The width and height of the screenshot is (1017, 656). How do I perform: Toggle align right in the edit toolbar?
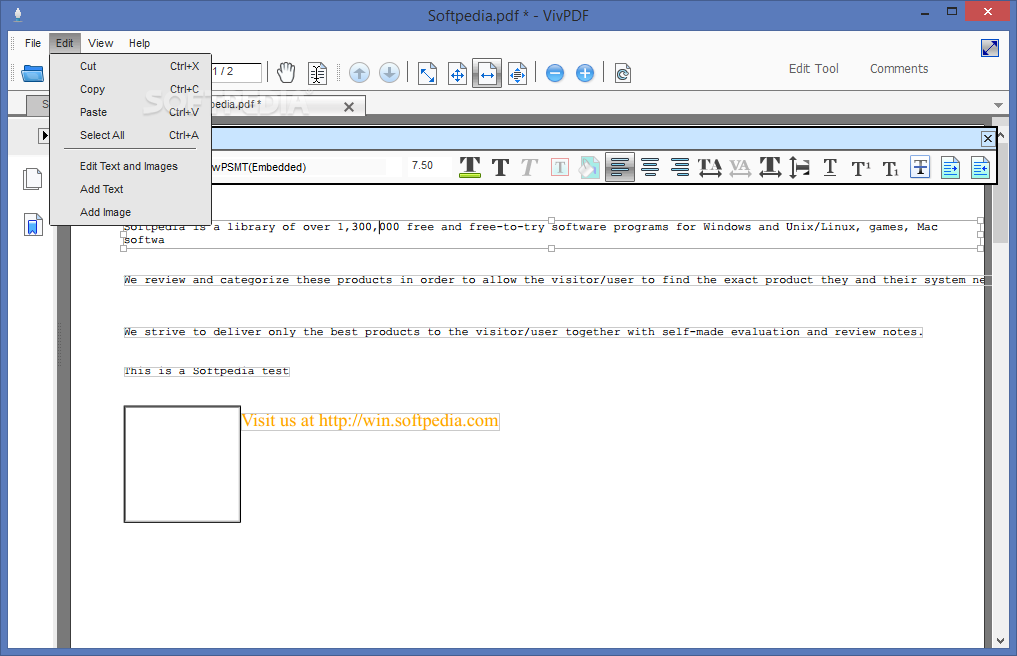680,167
